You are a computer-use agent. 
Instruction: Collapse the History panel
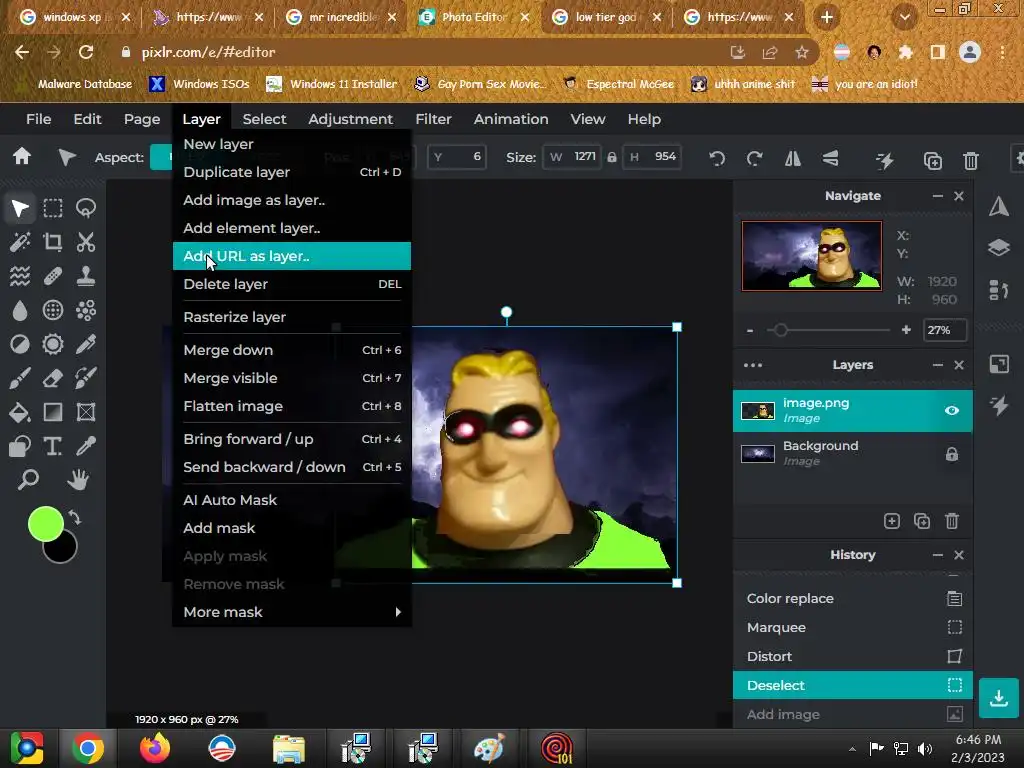click(938, 554)
